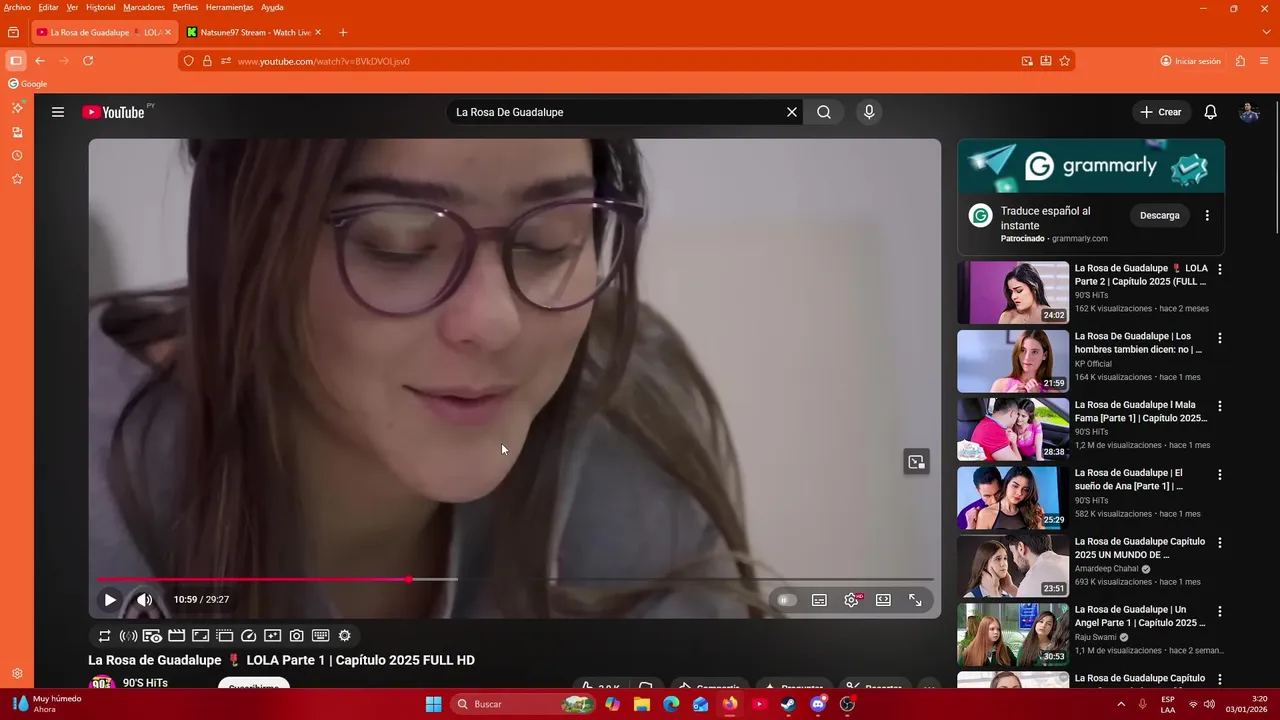Click the 90'S HiTs channel name
This screenshot has height=720, width=1280.
point(145,683)
